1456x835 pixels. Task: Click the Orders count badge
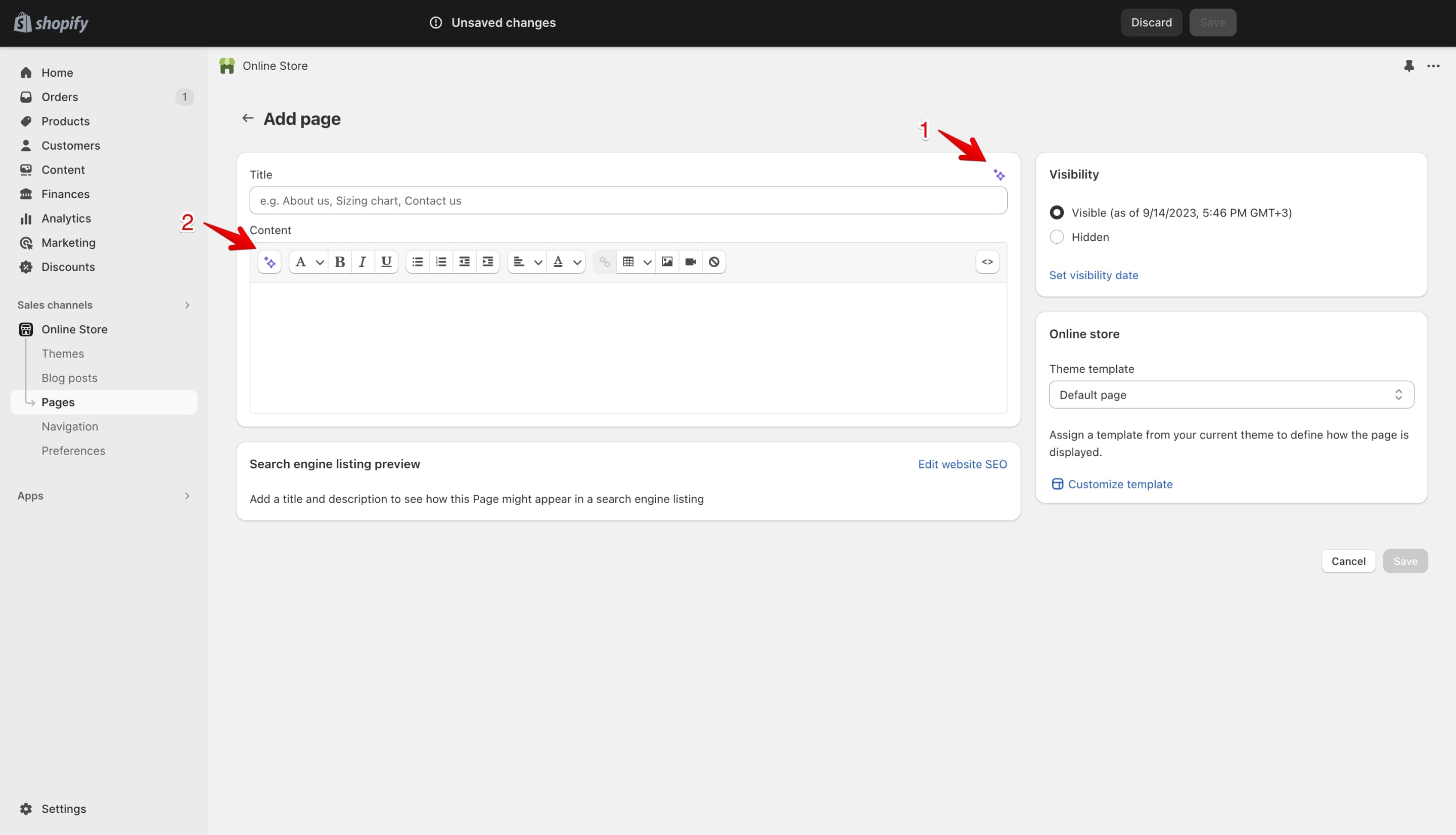tap(185, 97)
